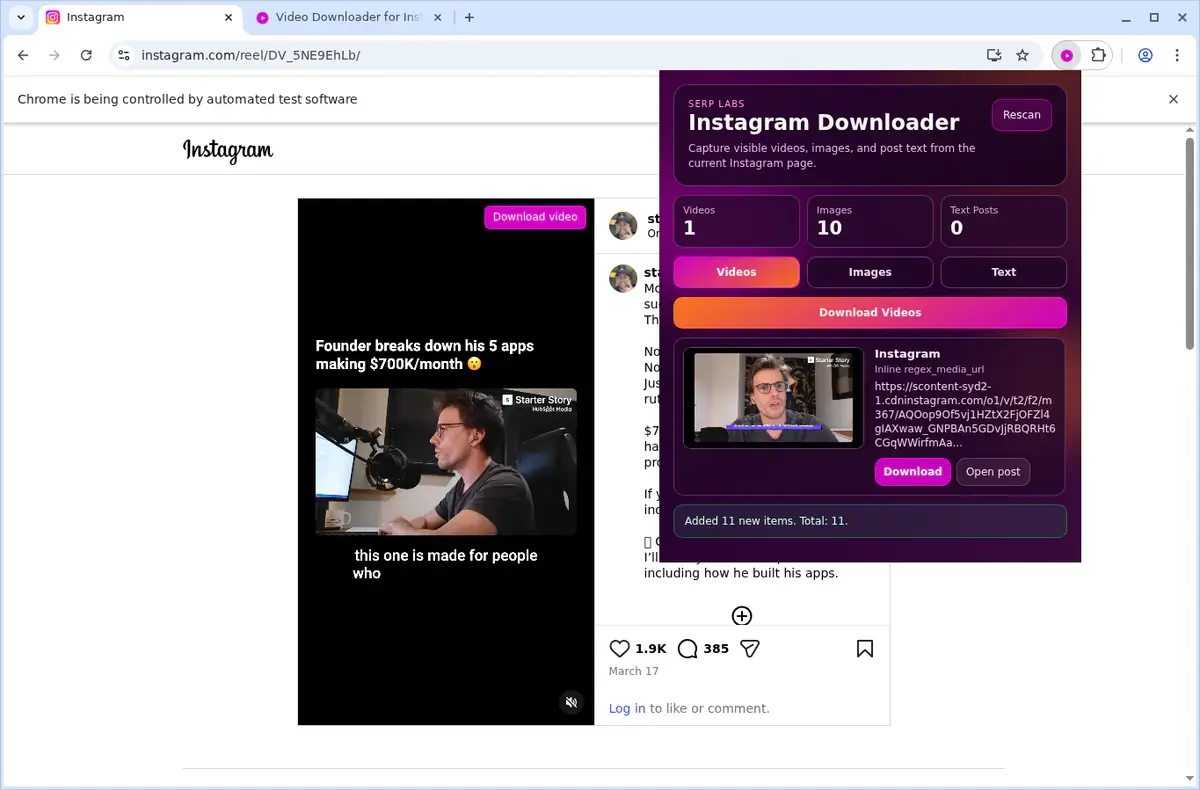1200x790 pixels.
Task: Share the post with paper plane icon
Action: (x=750, y=648)
